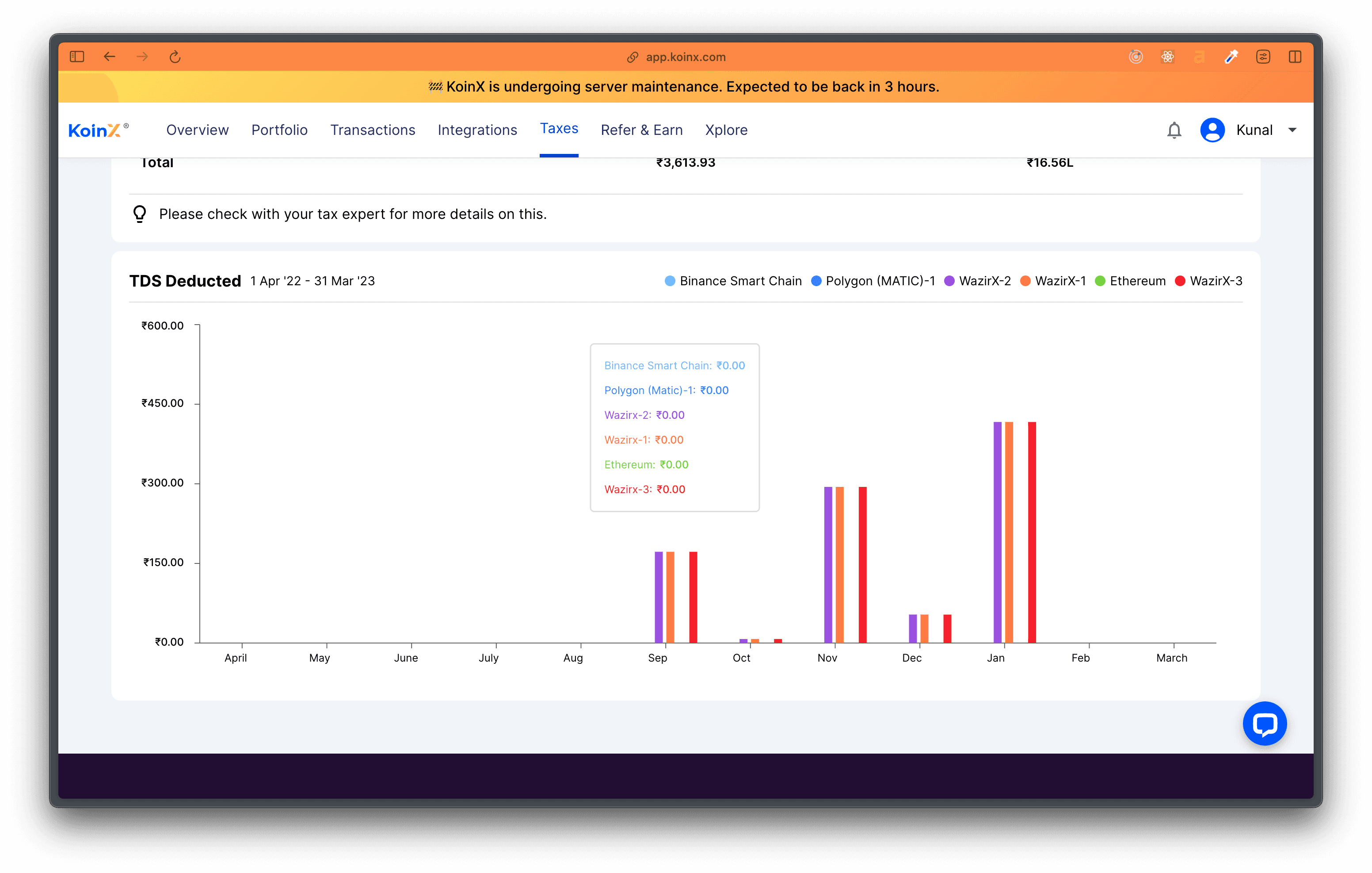Reload the page with refresh icon
1372x873 pixels.
click(175, 57)
